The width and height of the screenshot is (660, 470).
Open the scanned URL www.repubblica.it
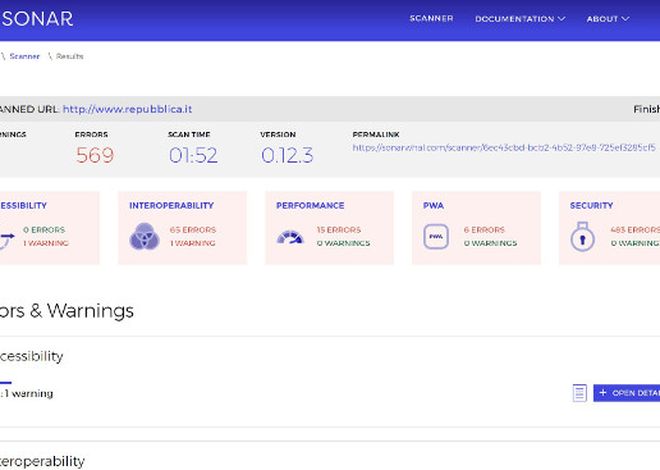tap(127, 109)
